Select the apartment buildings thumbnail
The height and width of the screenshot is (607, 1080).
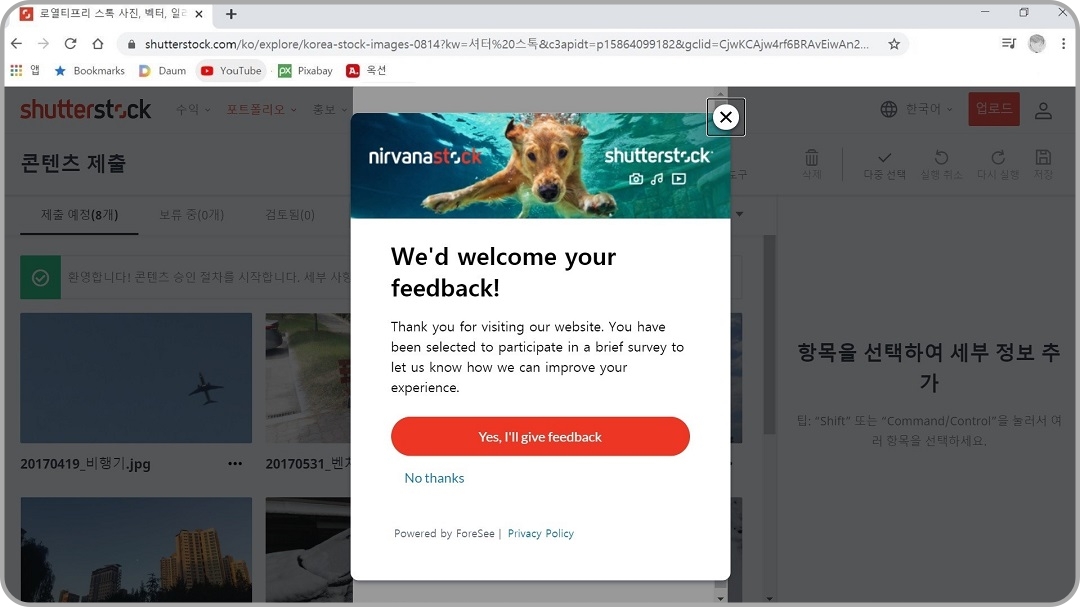coord(136,550)
